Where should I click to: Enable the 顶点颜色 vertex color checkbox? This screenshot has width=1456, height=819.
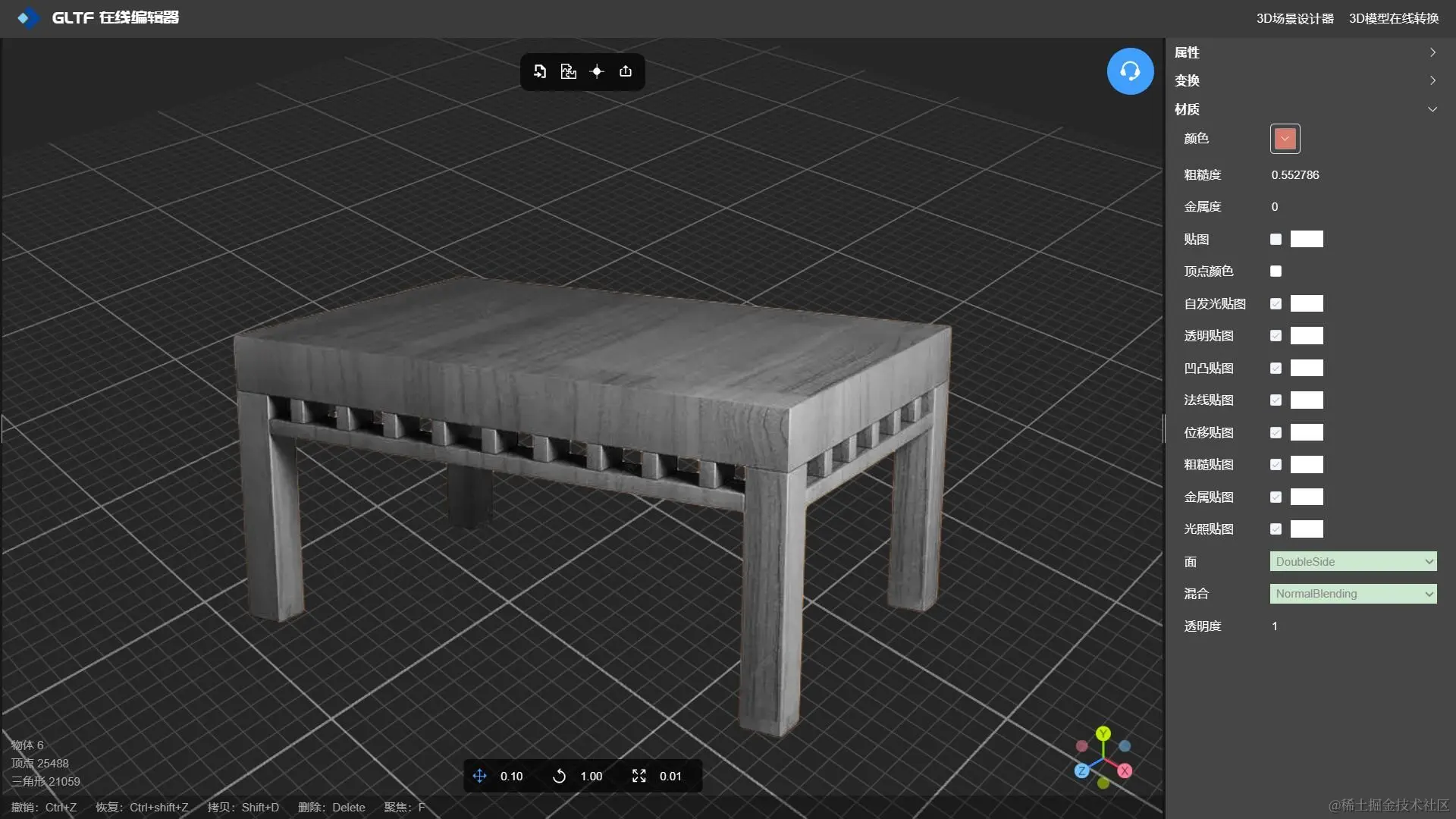click(1276, 271)
